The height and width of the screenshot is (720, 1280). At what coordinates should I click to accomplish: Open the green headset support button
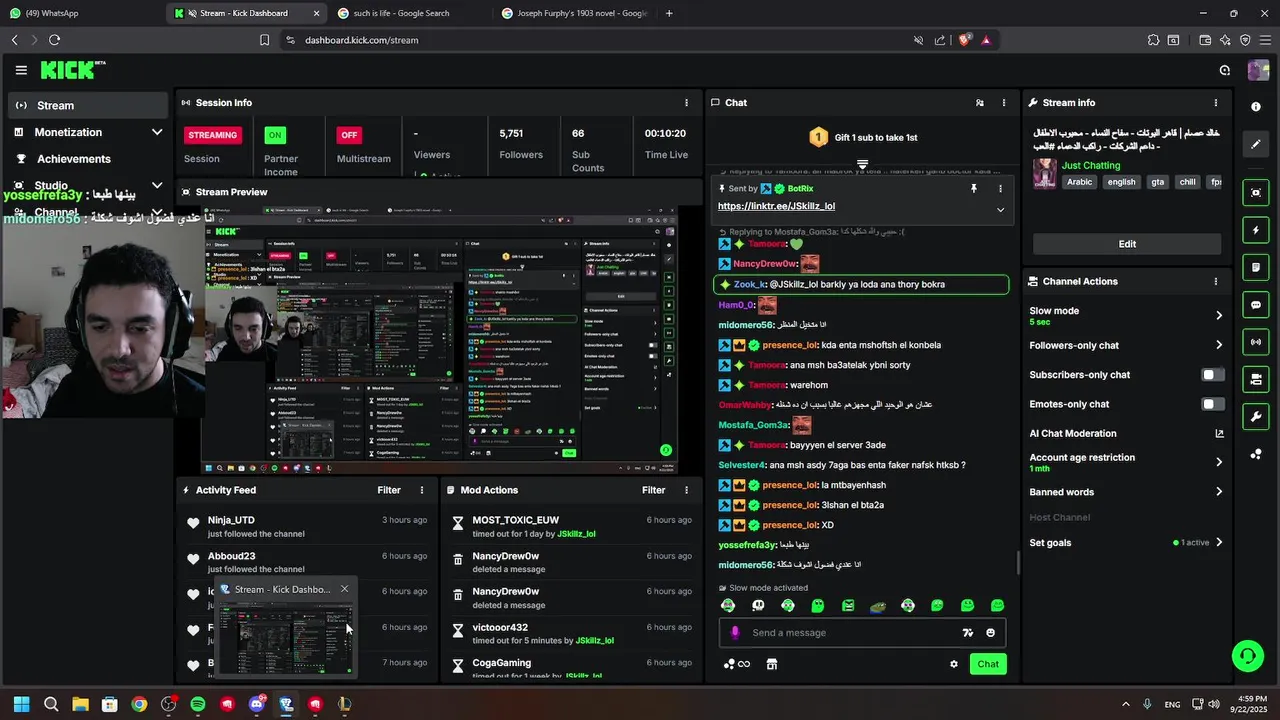pos(1247,656)
